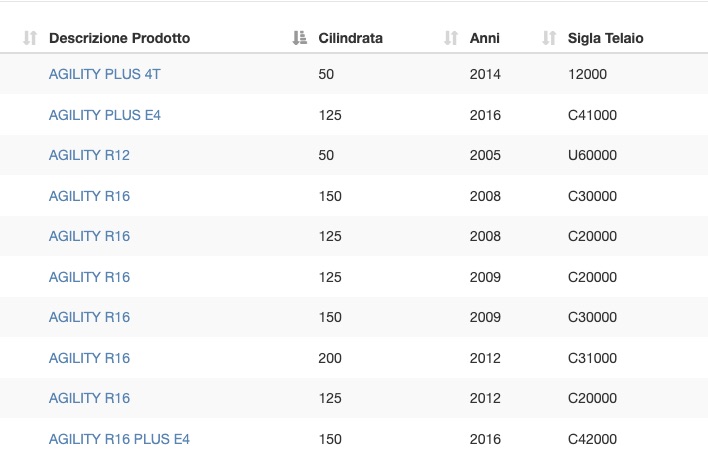
Task: Open AGILITY R16 200cc 2012 link
Action: pos(89,358)
